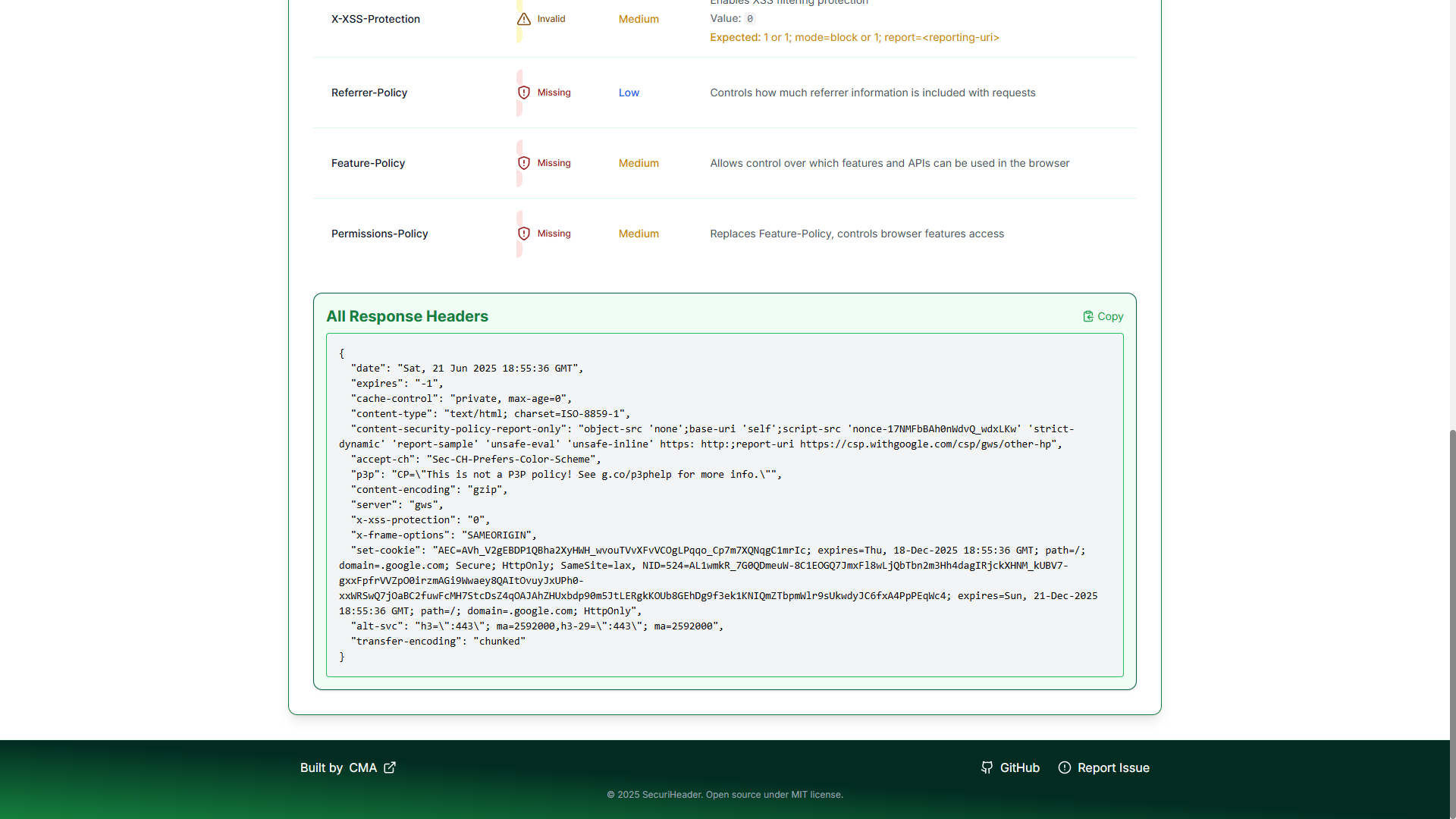The height and width of the screenshot is (819, 1456).
Task: Click the page's vertical scrollbar thumb
Action: click(1452, 623)
